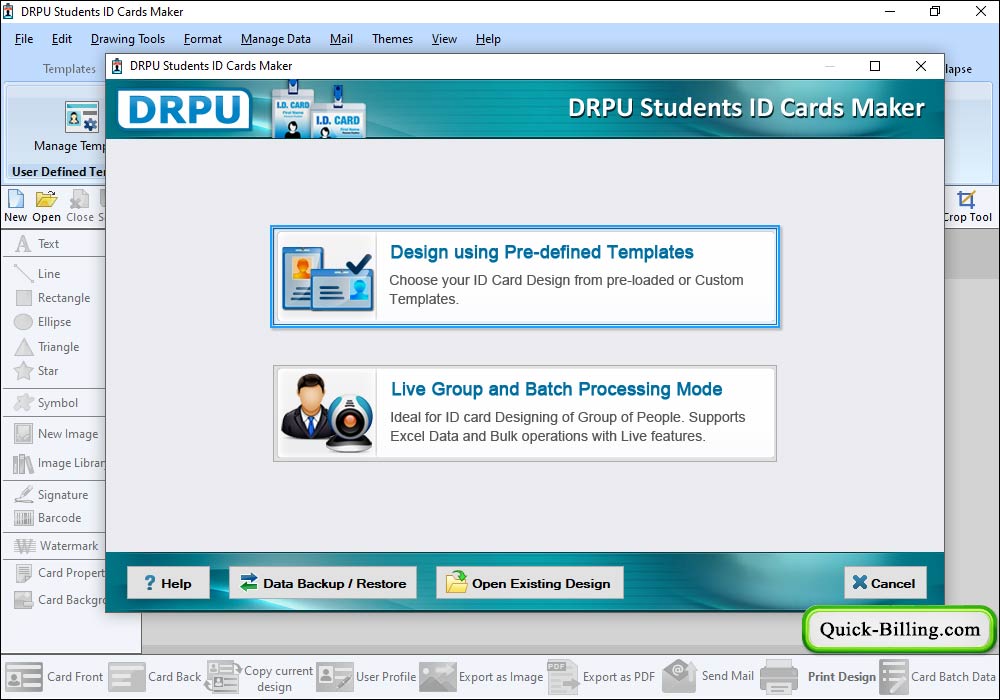Viewport: 1000px width, 700px height.
Task: Open the Format menu
Action: 203,39
